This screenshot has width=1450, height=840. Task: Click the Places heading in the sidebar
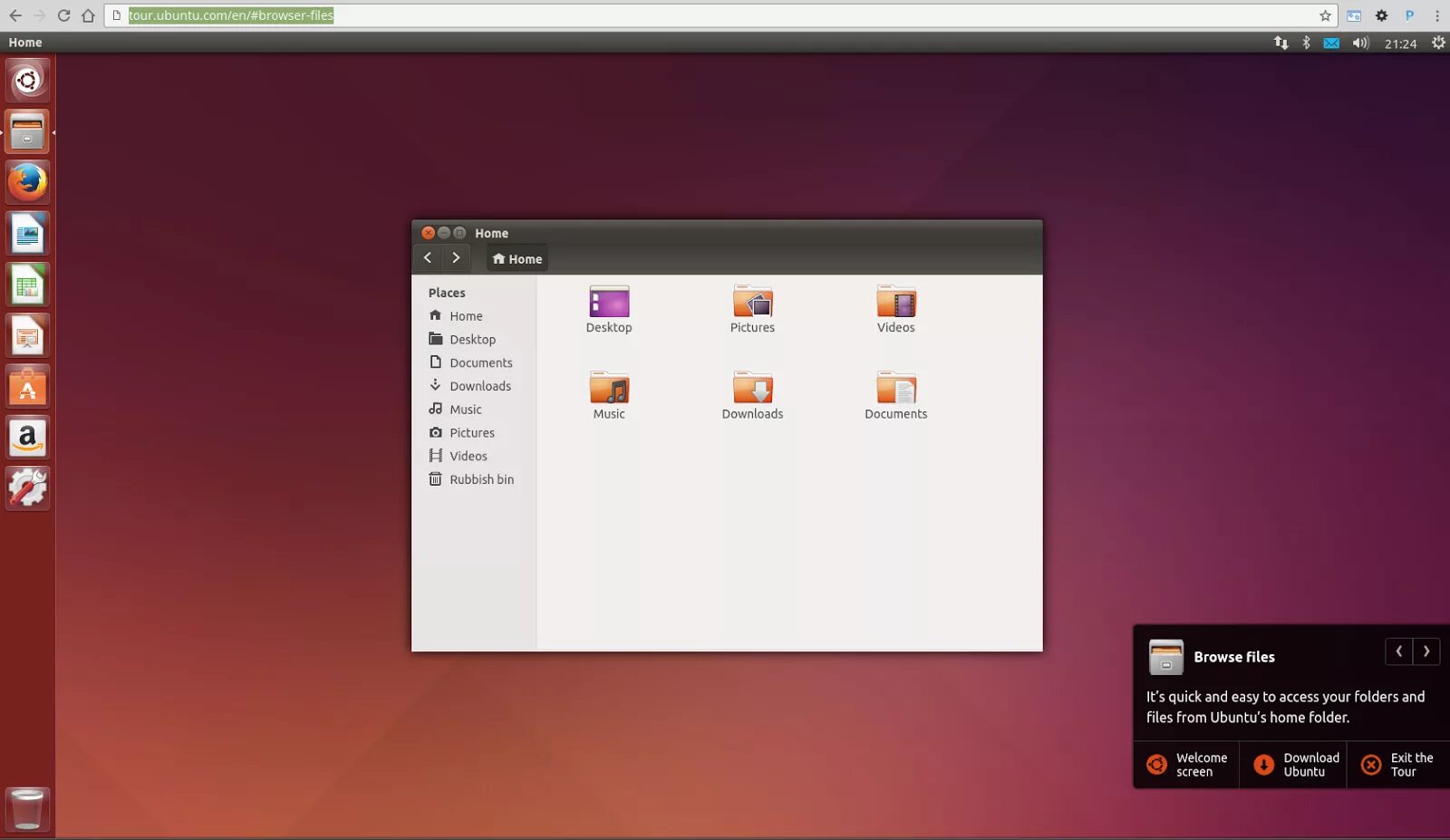pos(447,293)
